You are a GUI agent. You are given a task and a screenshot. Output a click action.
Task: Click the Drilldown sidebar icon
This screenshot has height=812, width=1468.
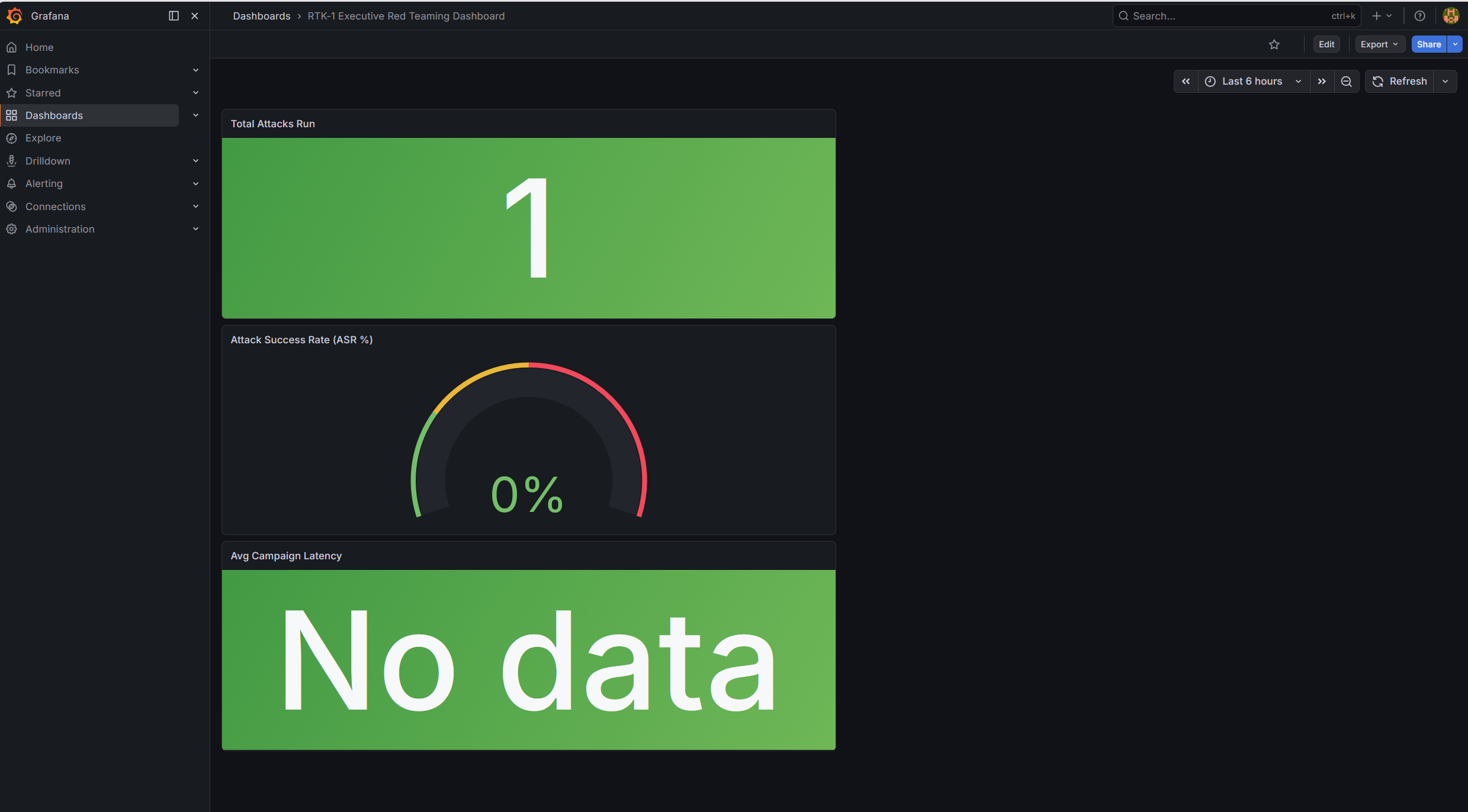12,160
